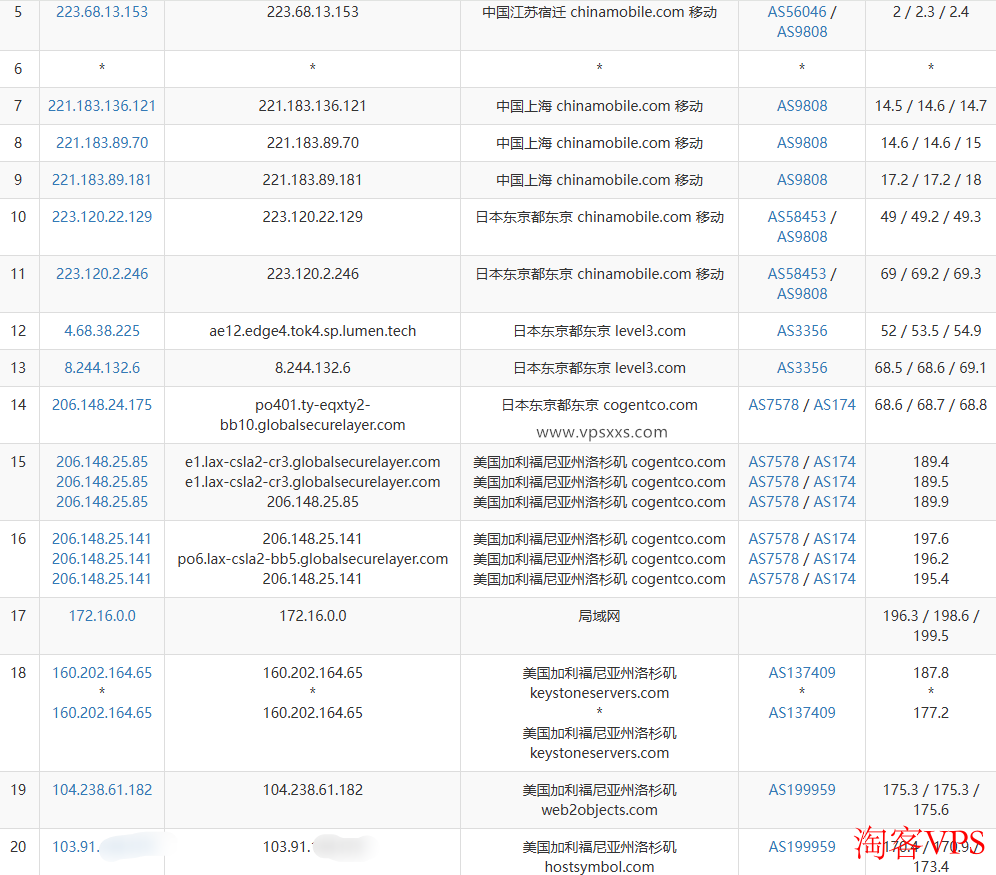Open the 206.148.24.175 IP link
The width and height of the screenshot is (996, 875).
[x=102, y=405]
